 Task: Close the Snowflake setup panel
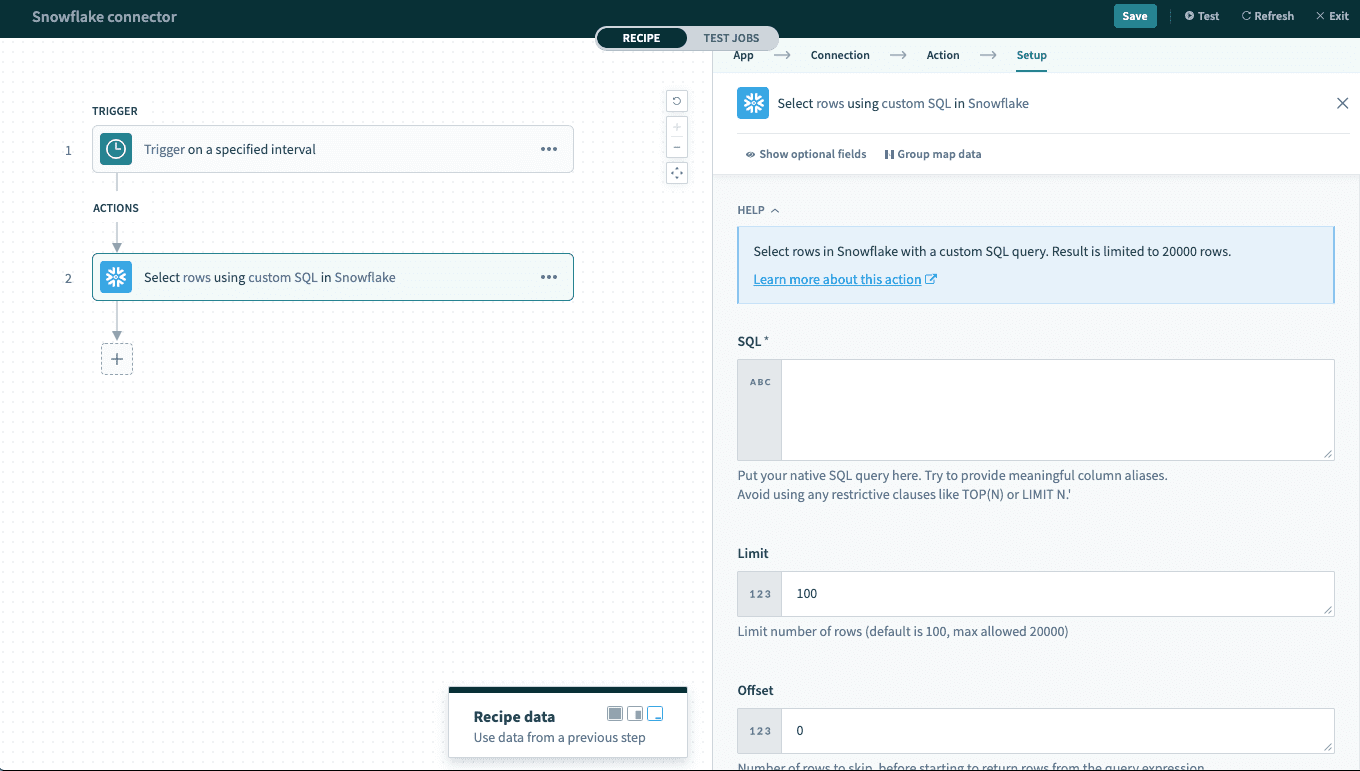(x=1342, y=103)
